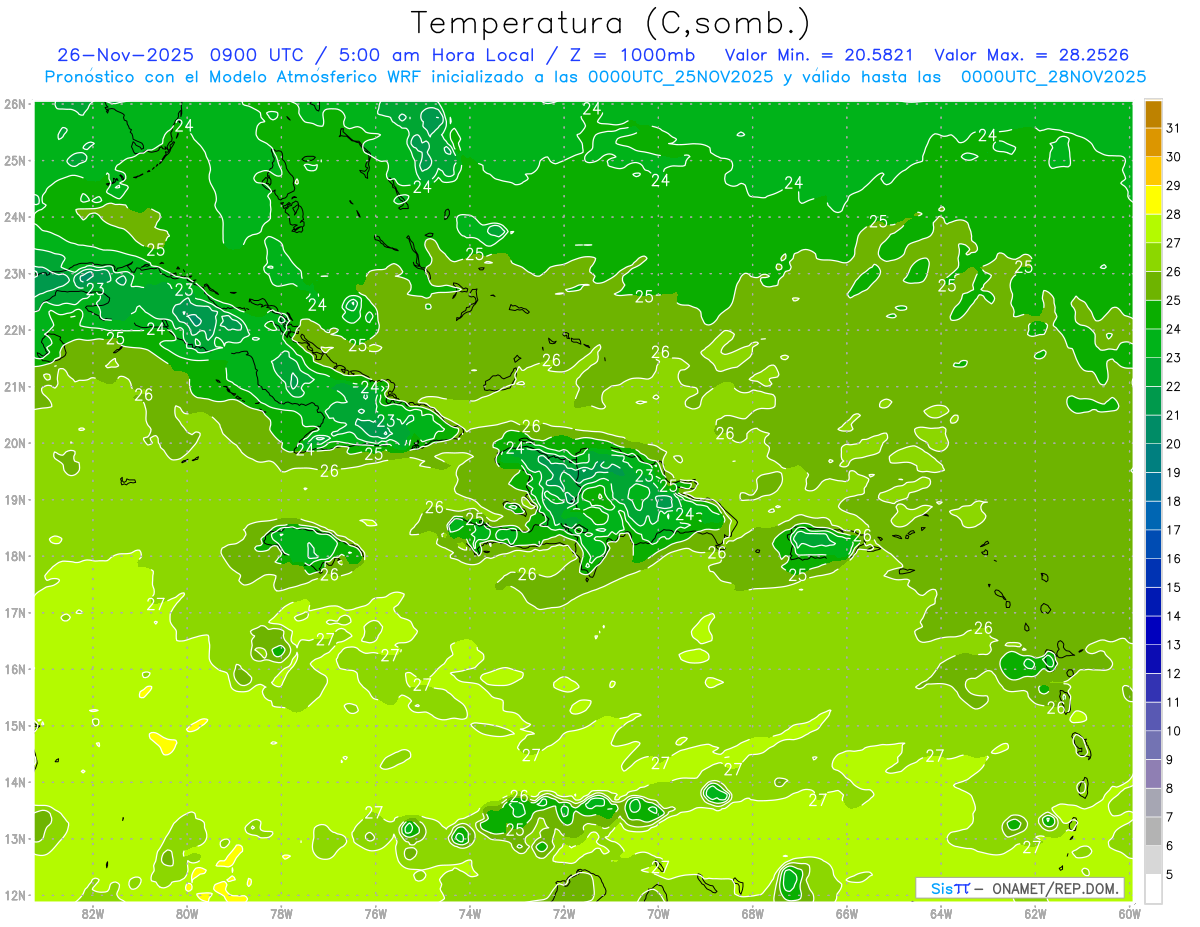Click the '14N' latitude axis label
This screenshot has width=1200, height=927.
14,782
